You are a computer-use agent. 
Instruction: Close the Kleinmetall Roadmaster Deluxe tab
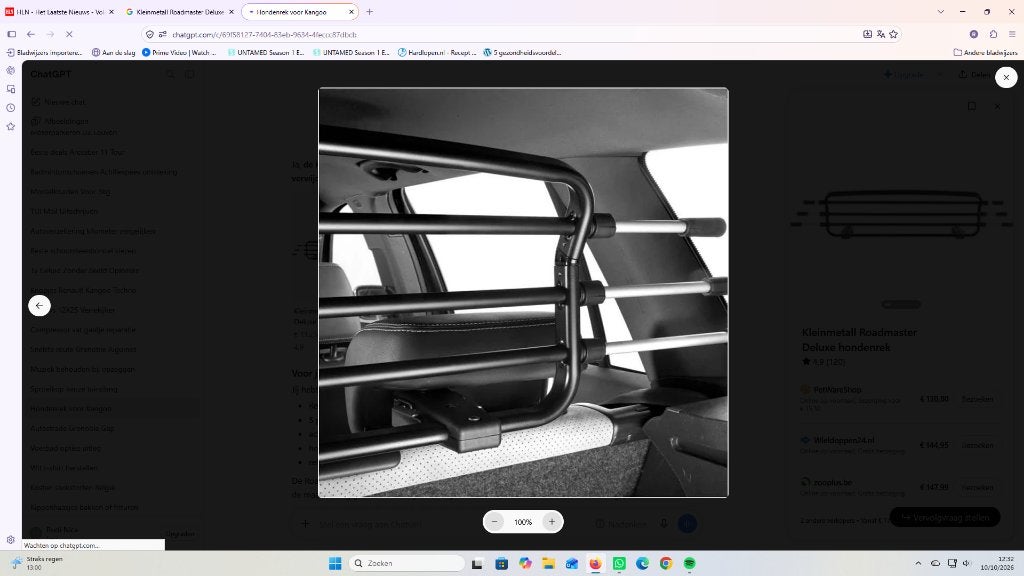click(231, 12)
